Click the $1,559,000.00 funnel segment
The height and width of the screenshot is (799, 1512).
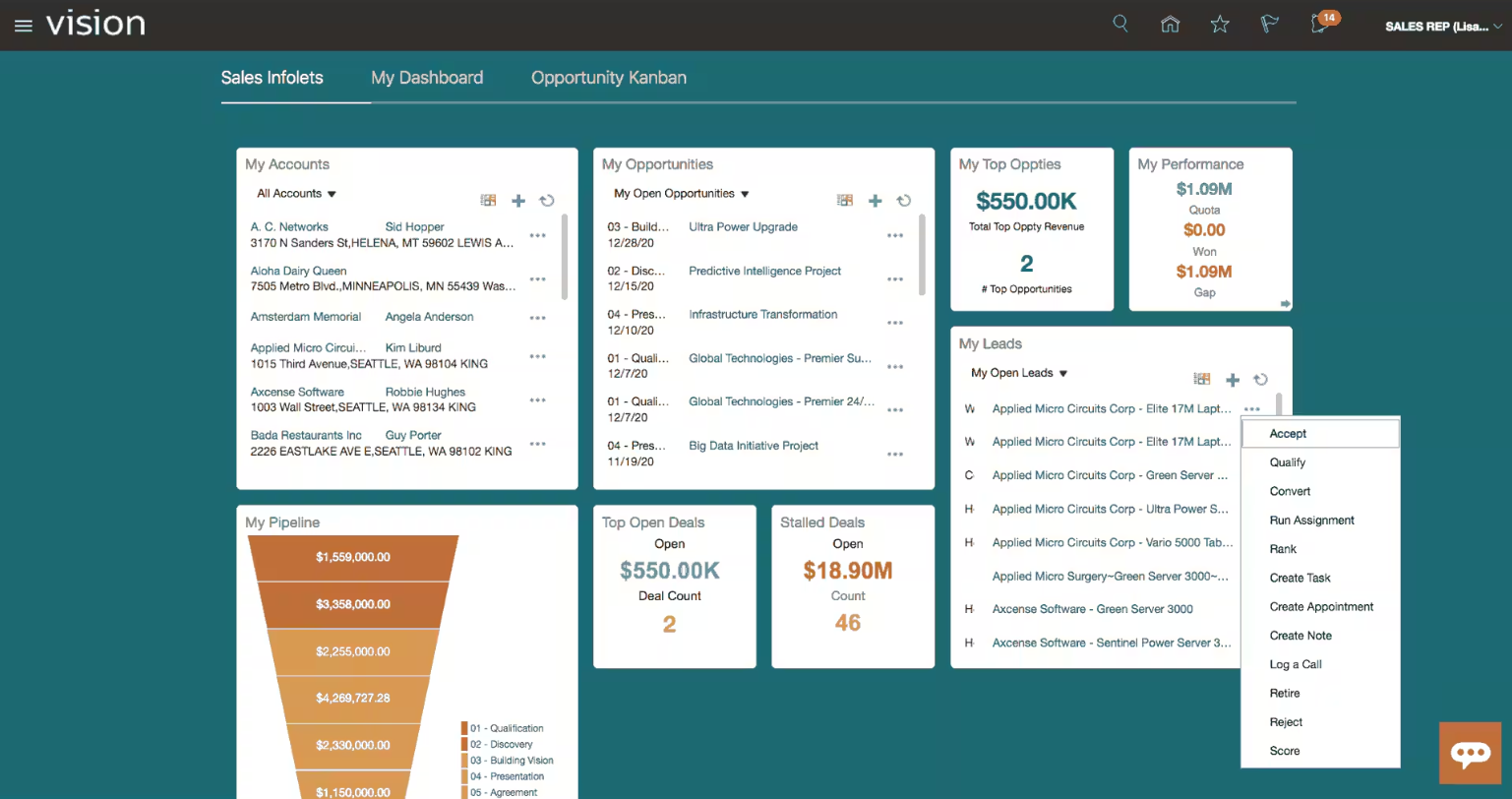coord(353,557)
